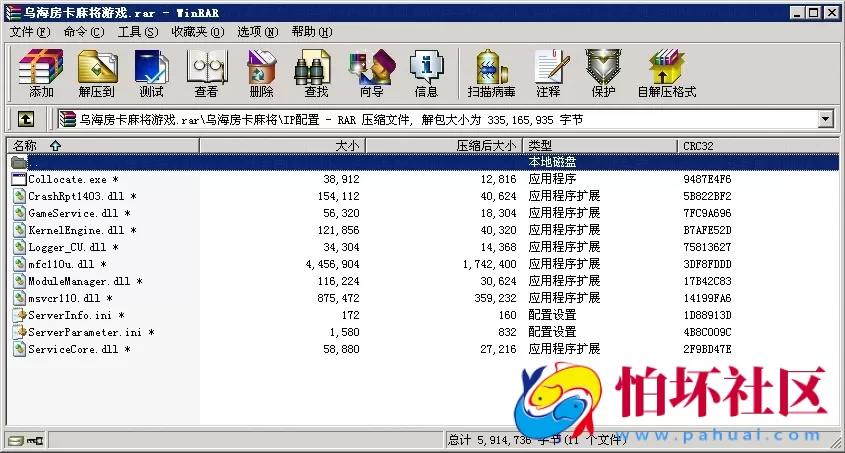Image resolution: width=845 pixels, height=453 pixels.
Task: Expand the archive path dropdown arrow
Action: point(825,119)
